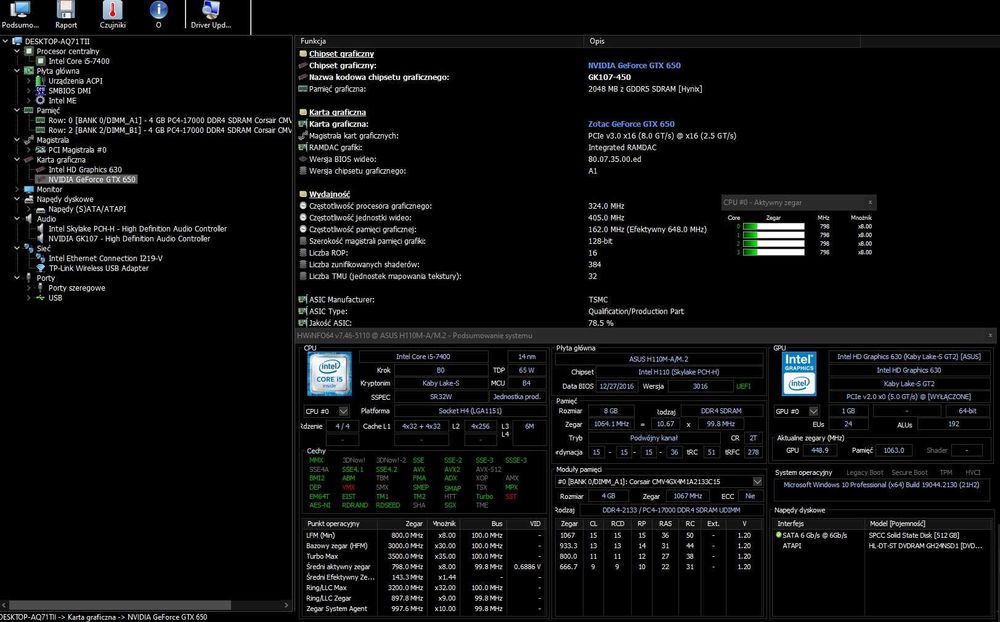Open the Czujniki sensors toolbar icon

pyautogui.click(x=112, y=15)
